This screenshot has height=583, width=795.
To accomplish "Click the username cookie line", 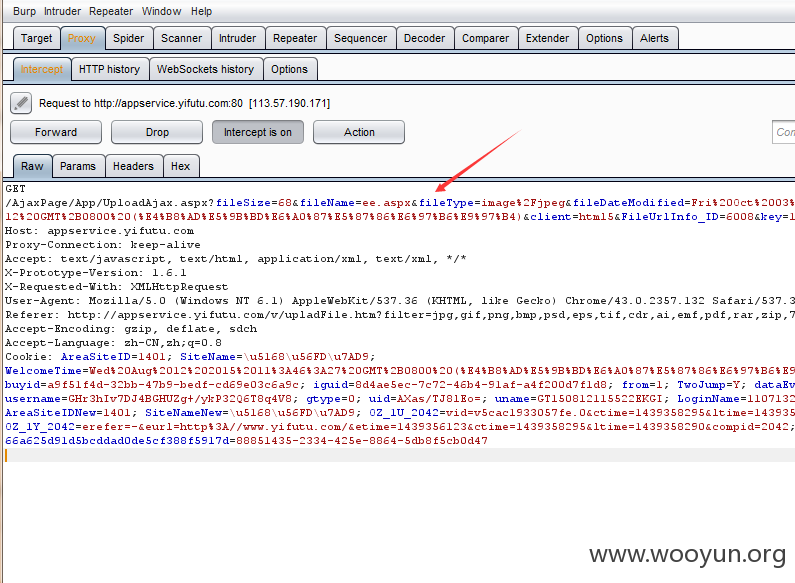I will tap(400, 399).
